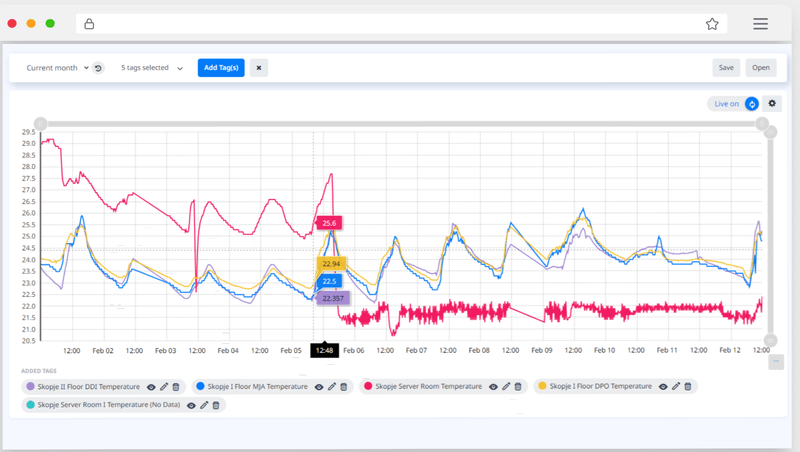The width and height of the screenshot is (800, 452).
Task: Open the Current month period dropdown
Action: pyautogui.click(x=57, y=68)
